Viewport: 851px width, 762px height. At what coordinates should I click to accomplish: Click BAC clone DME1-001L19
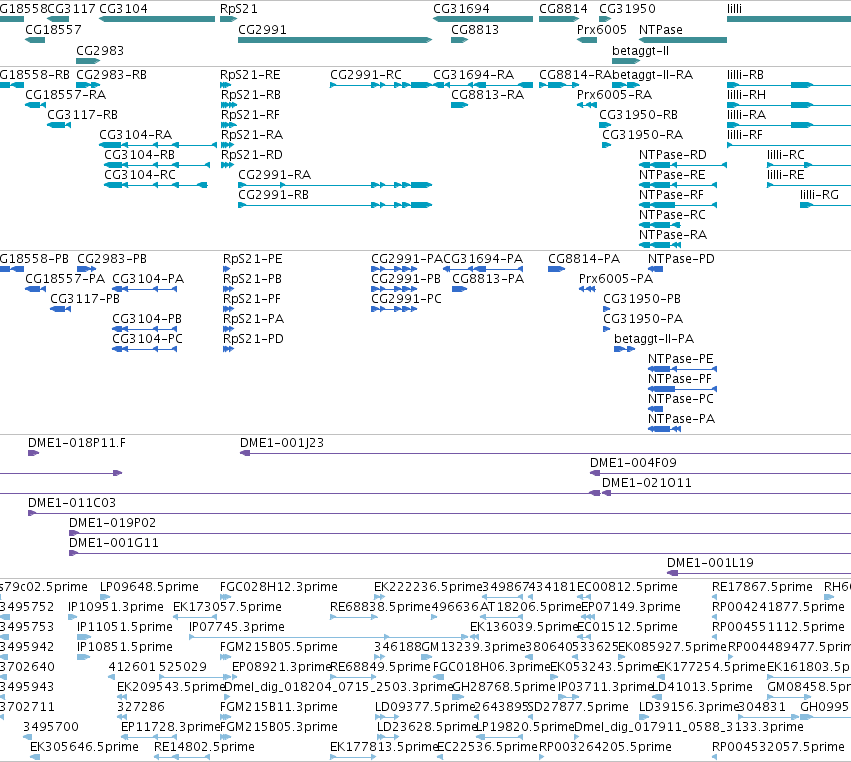click(x=710, y=563)
